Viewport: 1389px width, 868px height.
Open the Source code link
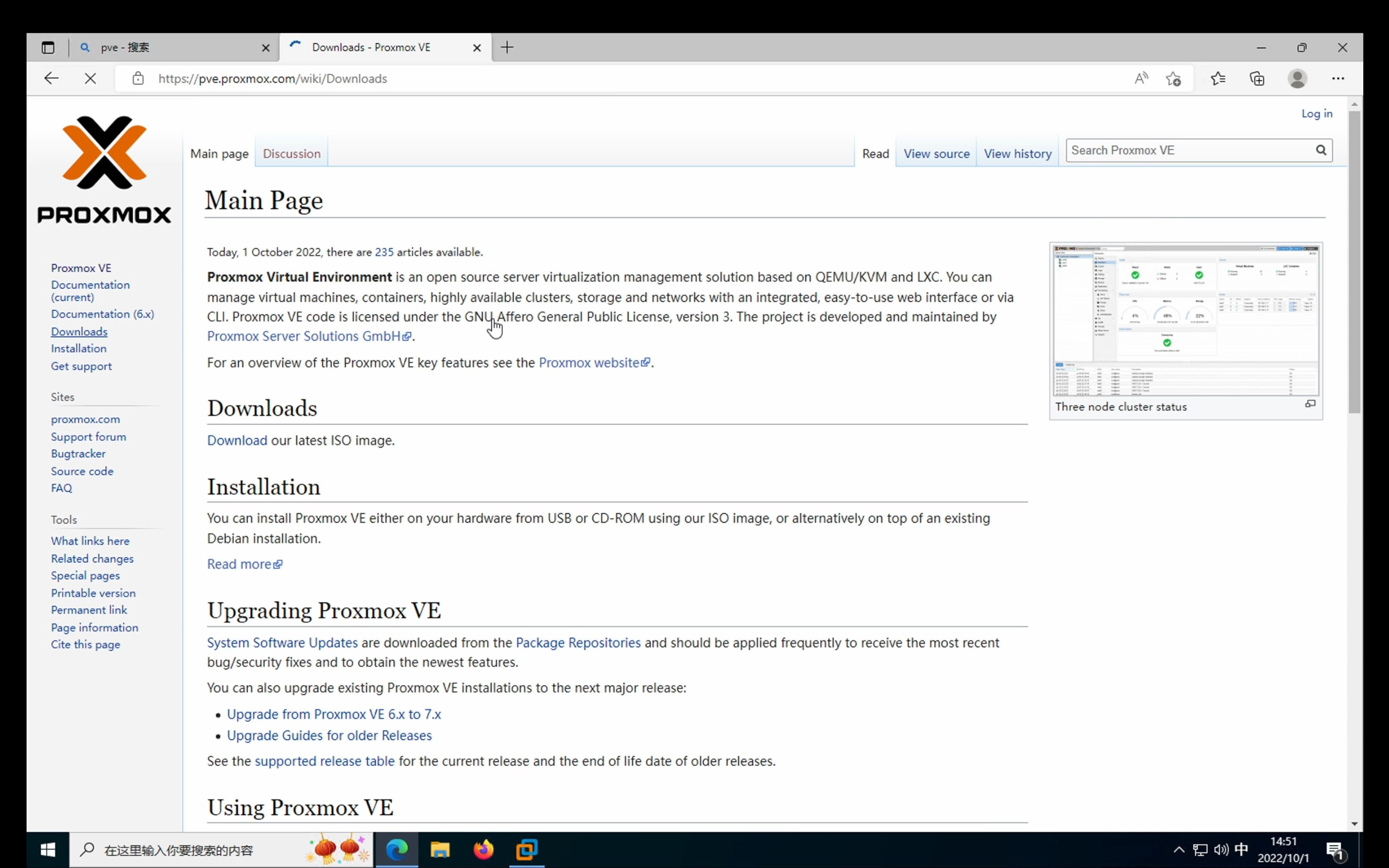[82, 471]
